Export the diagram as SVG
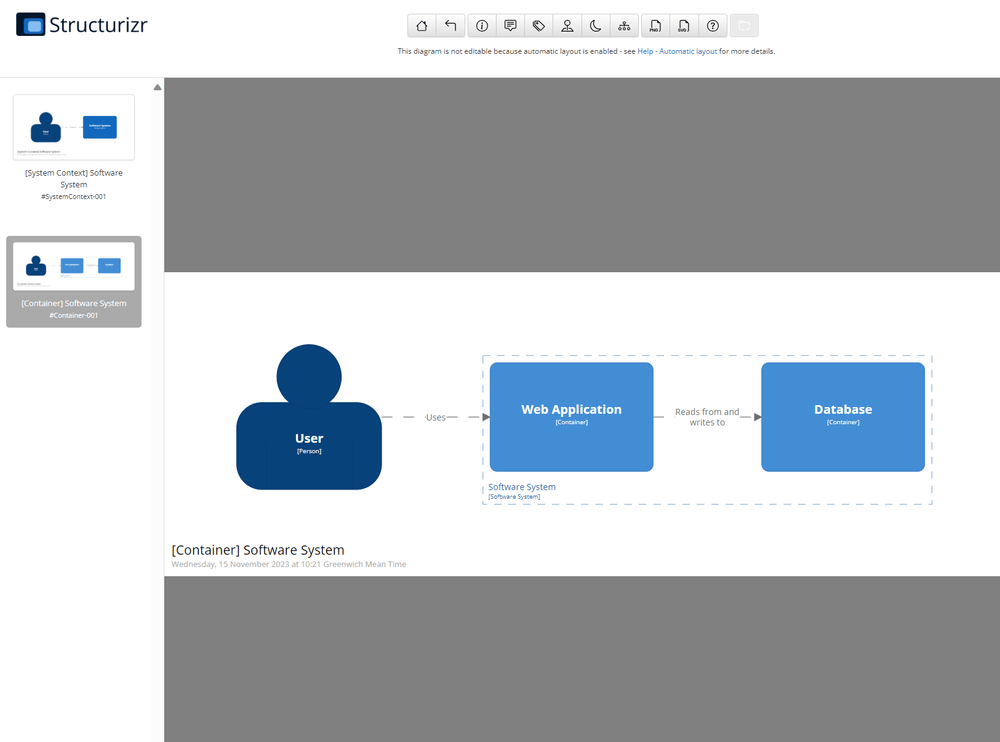Screen dimensions: 1000x742 tap(683, 25)
